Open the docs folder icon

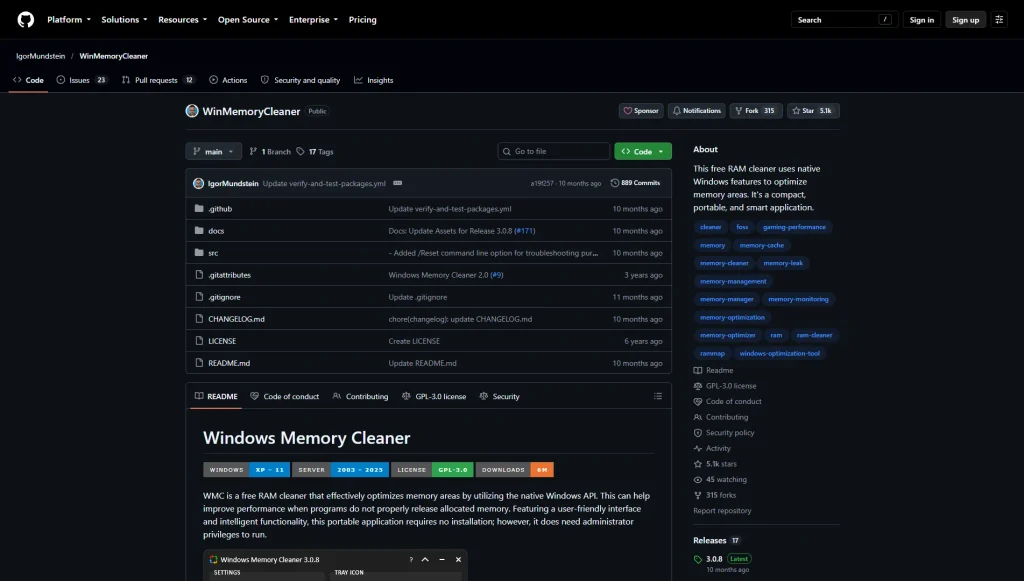tap(199, 230)
